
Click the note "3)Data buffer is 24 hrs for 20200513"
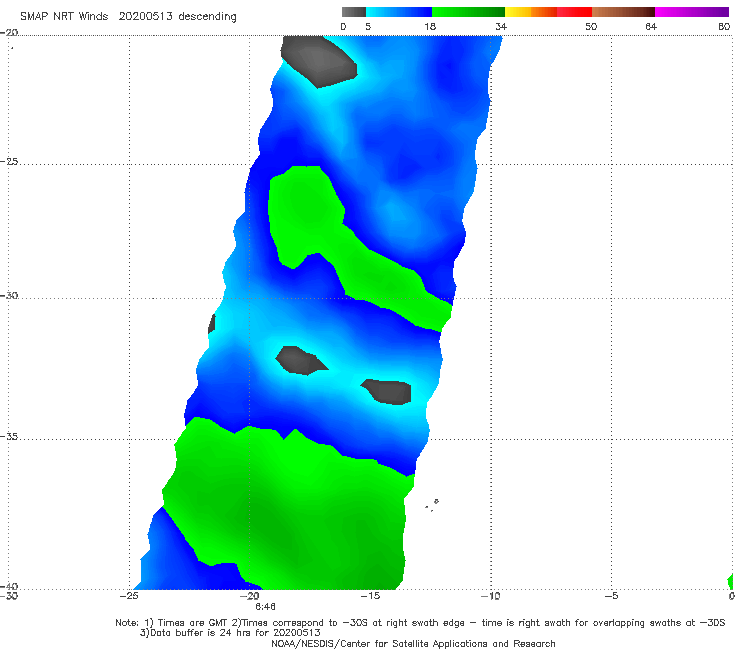[x=230, y=633]
